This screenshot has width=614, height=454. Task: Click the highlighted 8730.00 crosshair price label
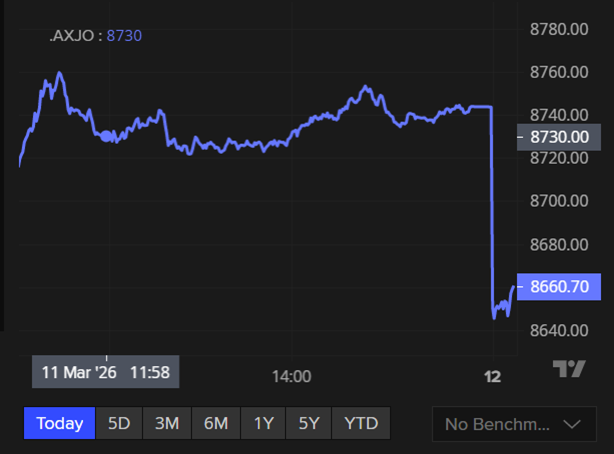(558, 136)
